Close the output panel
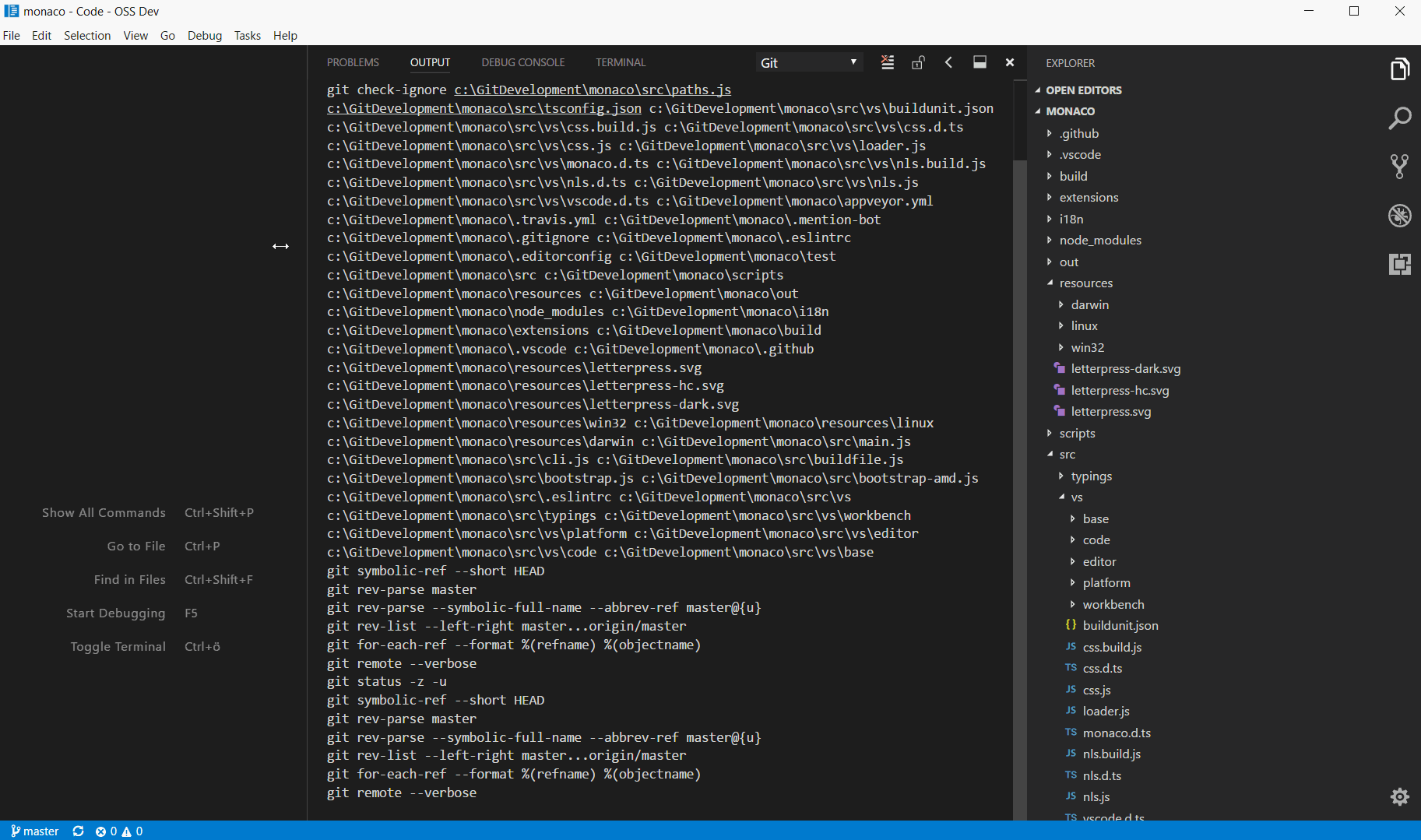1421x840 pixels. tap(1010, 62)
